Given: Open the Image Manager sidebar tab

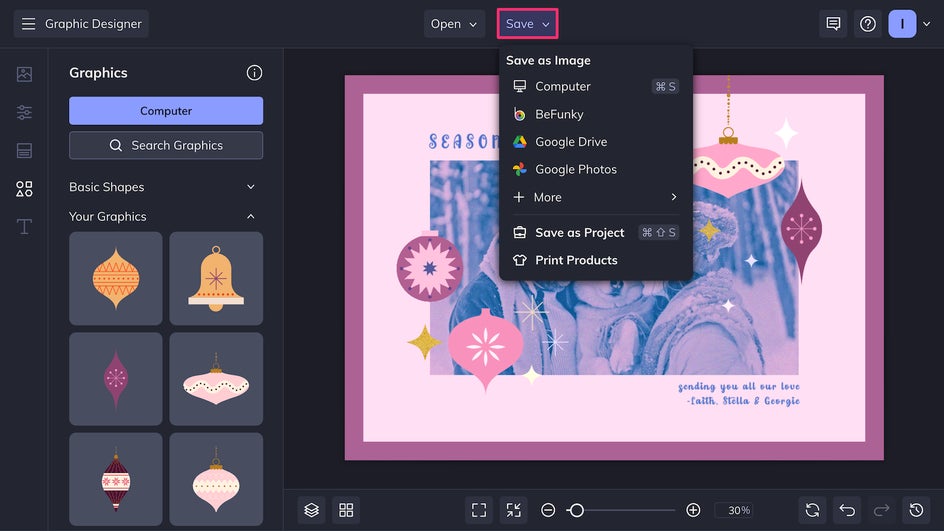Looking at the screenshot, I should click(x=24, y=74).
